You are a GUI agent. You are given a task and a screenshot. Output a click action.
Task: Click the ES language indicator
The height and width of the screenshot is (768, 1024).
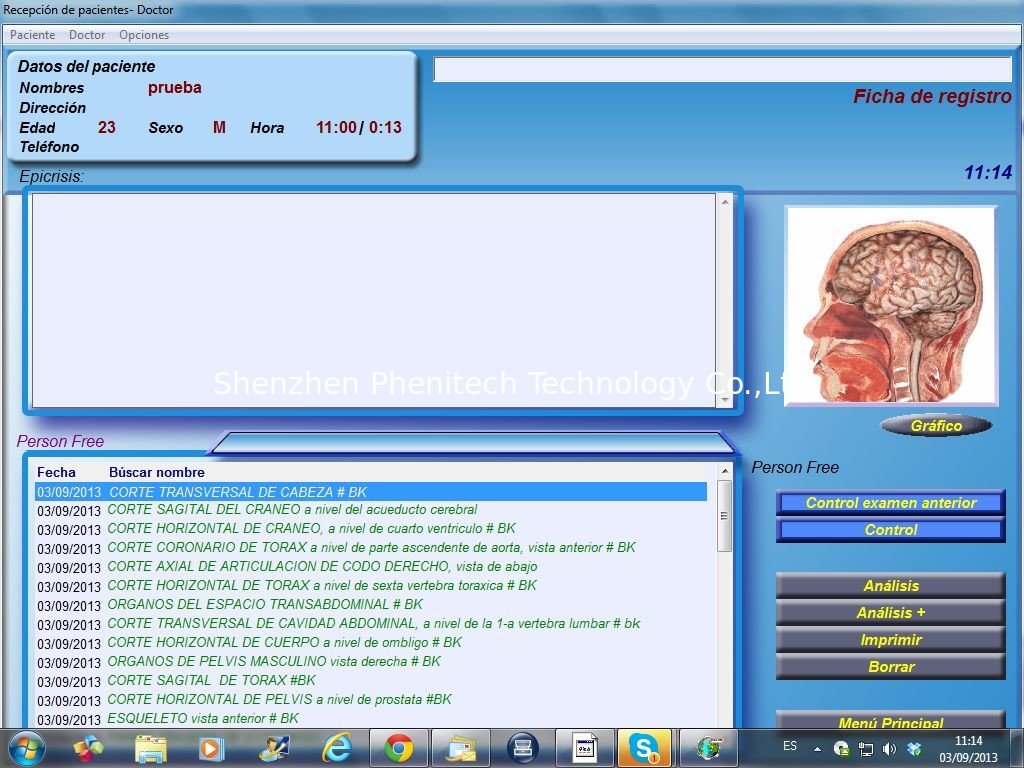pos(790,746)
